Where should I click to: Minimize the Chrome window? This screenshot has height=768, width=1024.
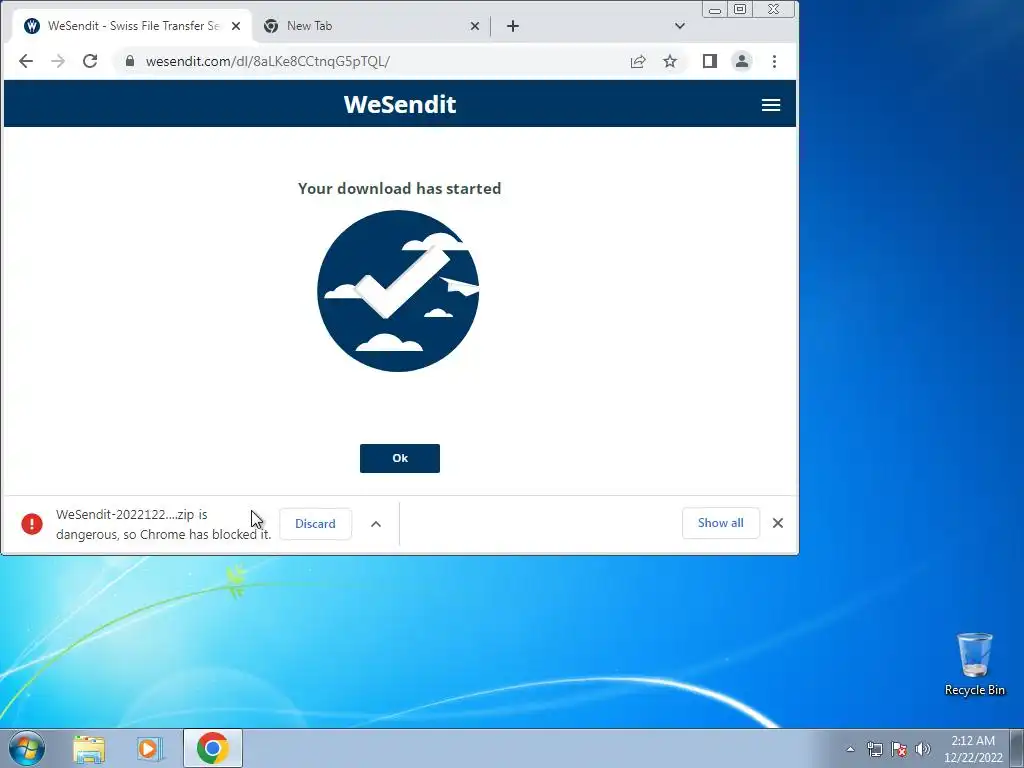coord(715,9)
